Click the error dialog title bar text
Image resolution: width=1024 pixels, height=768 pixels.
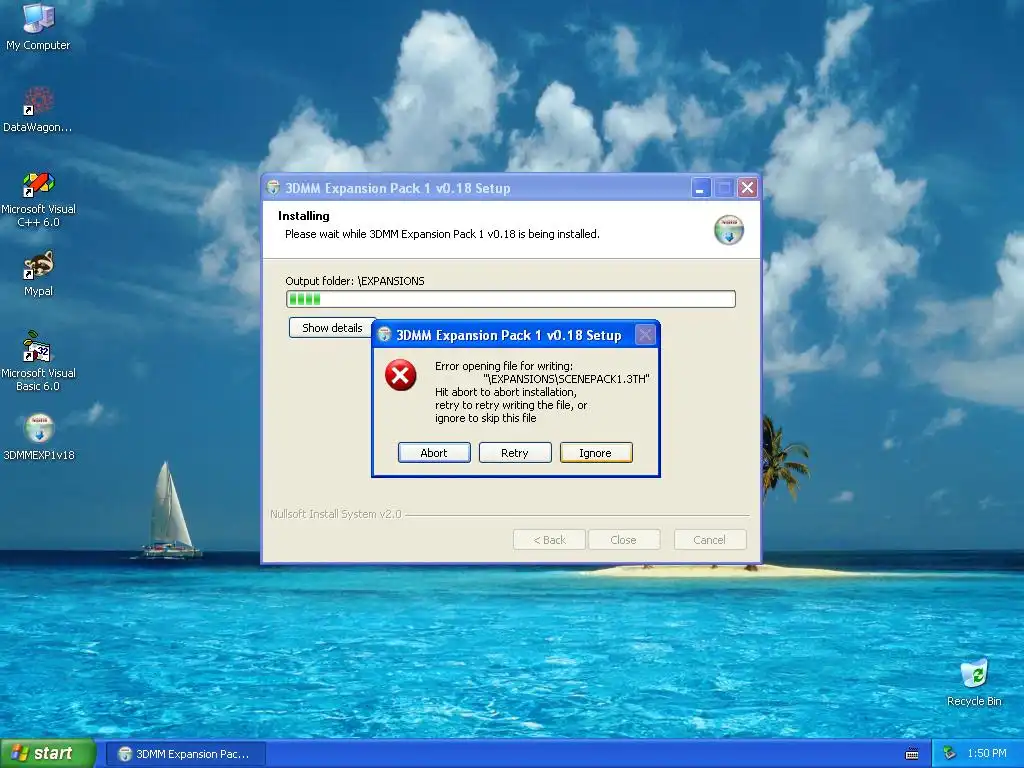(509, 335)
